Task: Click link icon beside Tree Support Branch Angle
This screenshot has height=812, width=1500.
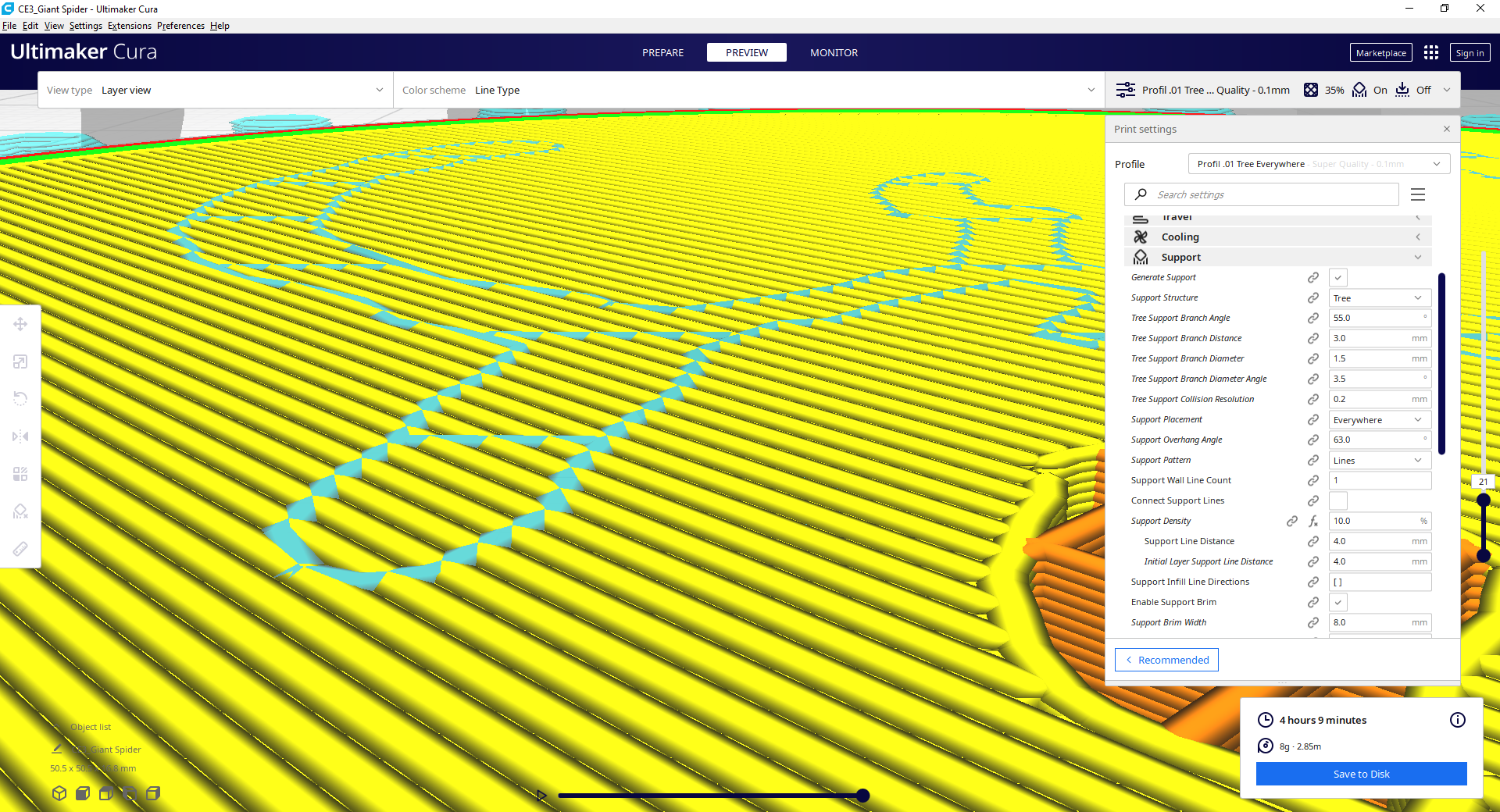Action: [1313, 319]
